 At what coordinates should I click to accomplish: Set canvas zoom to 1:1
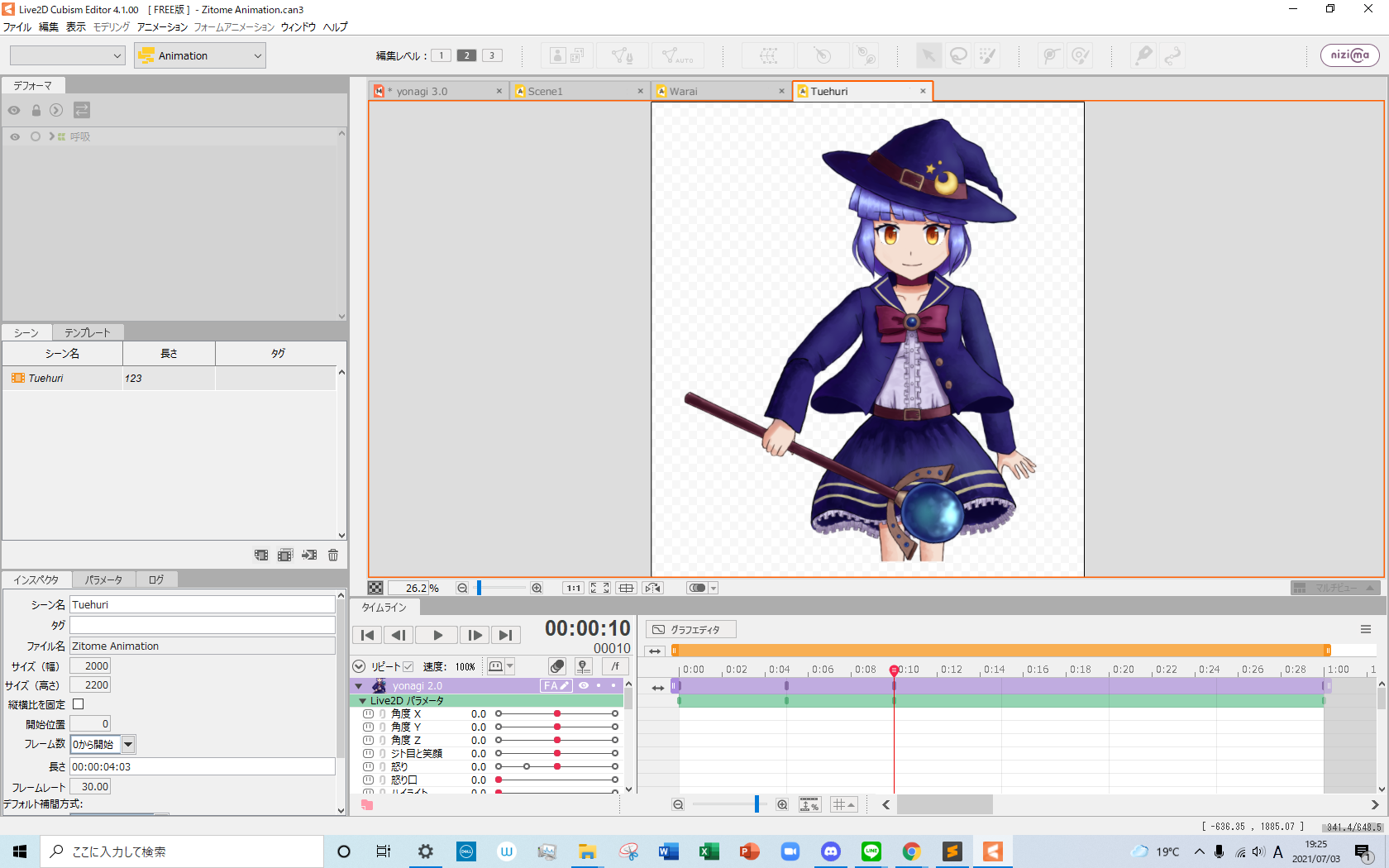point(573,588)
